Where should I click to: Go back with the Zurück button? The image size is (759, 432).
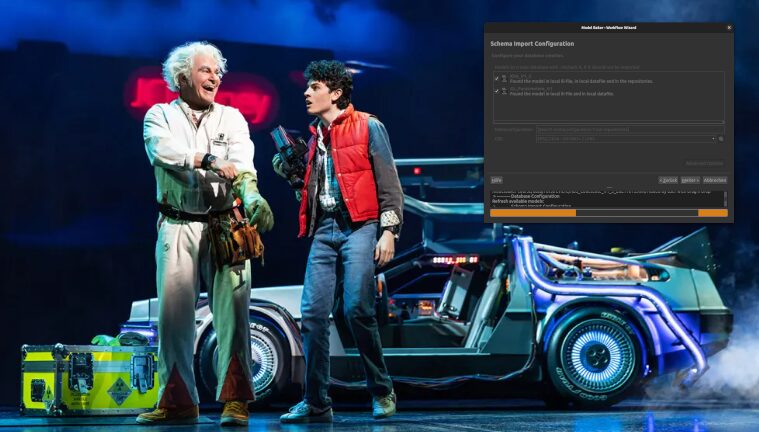[x=668, y=180]
